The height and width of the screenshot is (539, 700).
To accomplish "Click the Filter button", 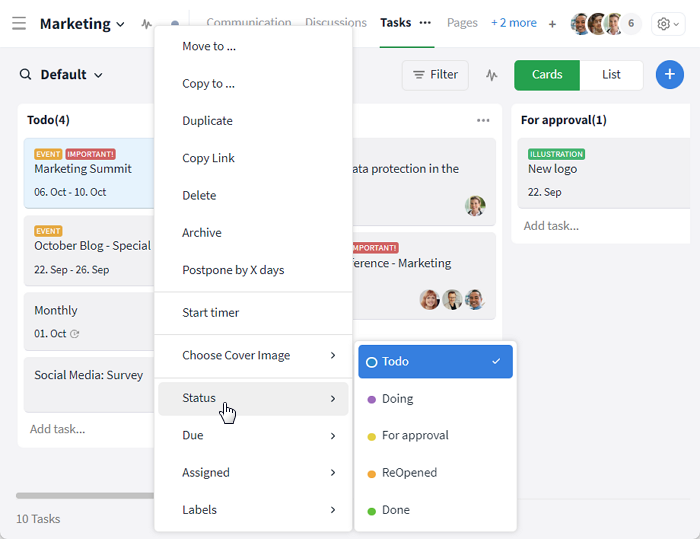I will [435, 75].
